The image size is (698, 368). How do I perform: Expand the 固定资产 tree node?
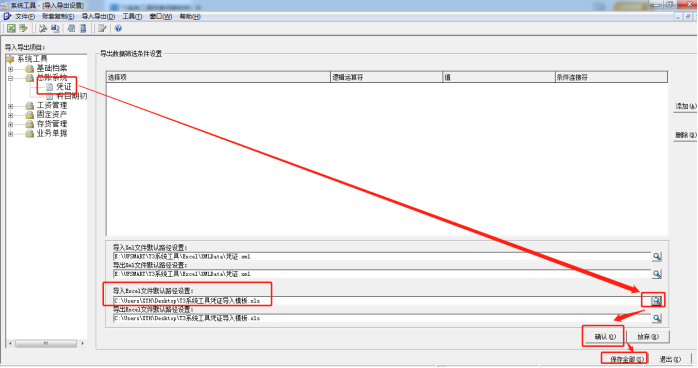11,116
